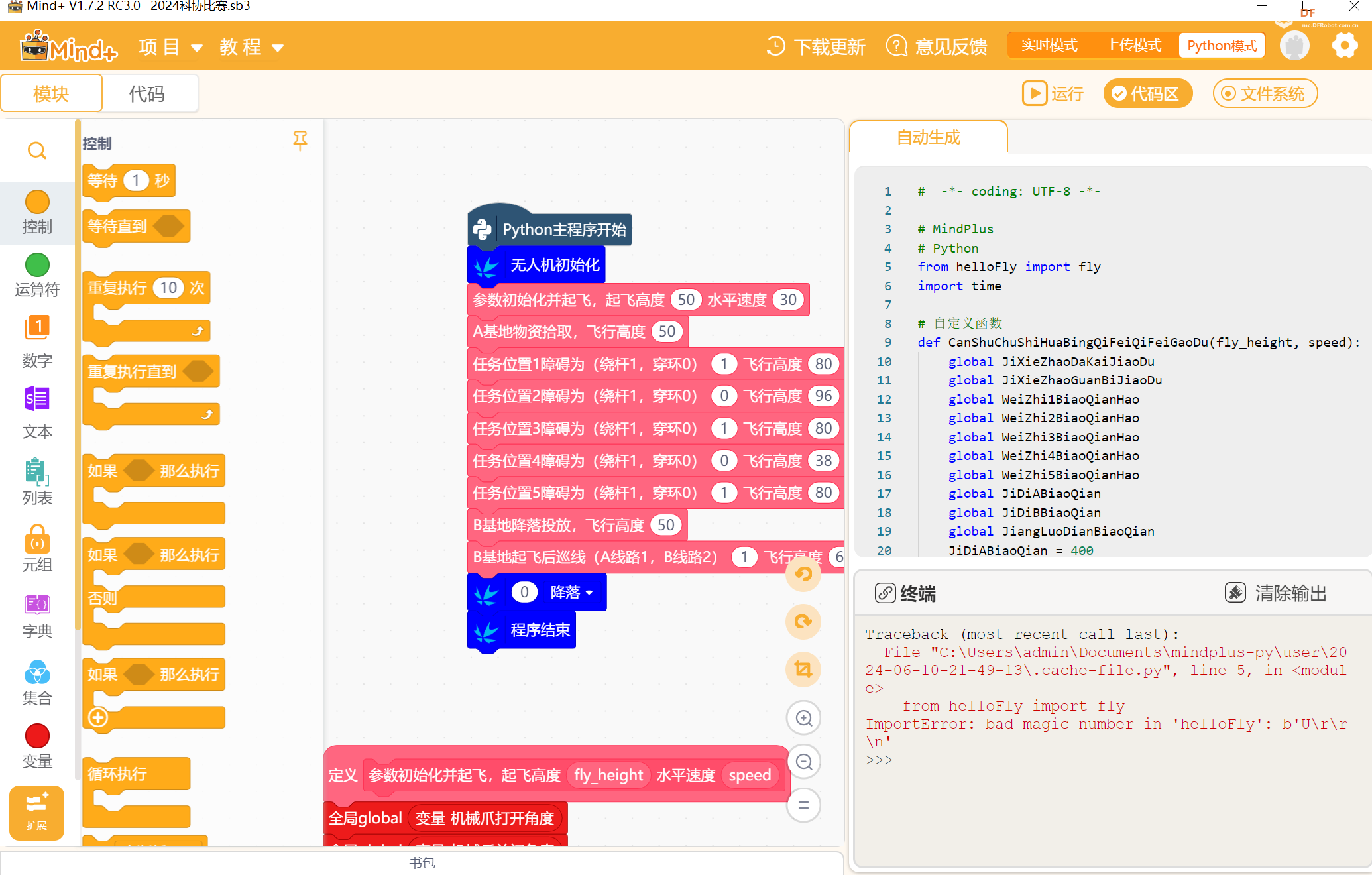Toggle the 代码区 code area panel
The image size is (1372, 875).
tap(1147, 93)
